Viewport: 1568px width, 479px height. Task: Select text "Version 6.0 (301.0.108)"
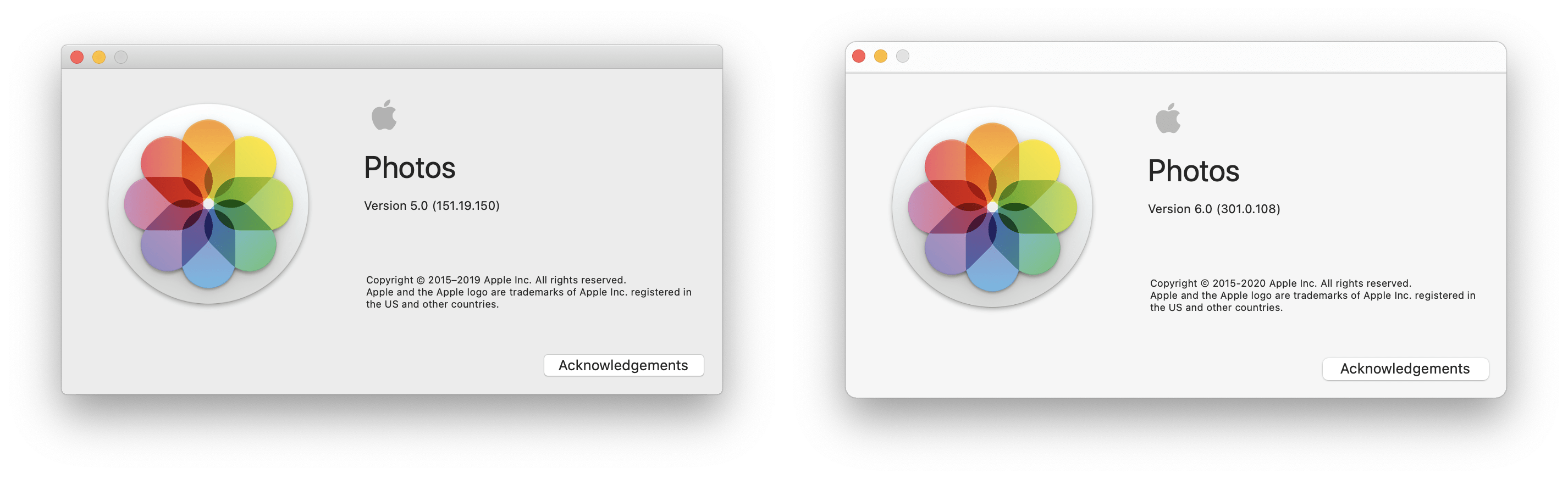pos(1214,209)
